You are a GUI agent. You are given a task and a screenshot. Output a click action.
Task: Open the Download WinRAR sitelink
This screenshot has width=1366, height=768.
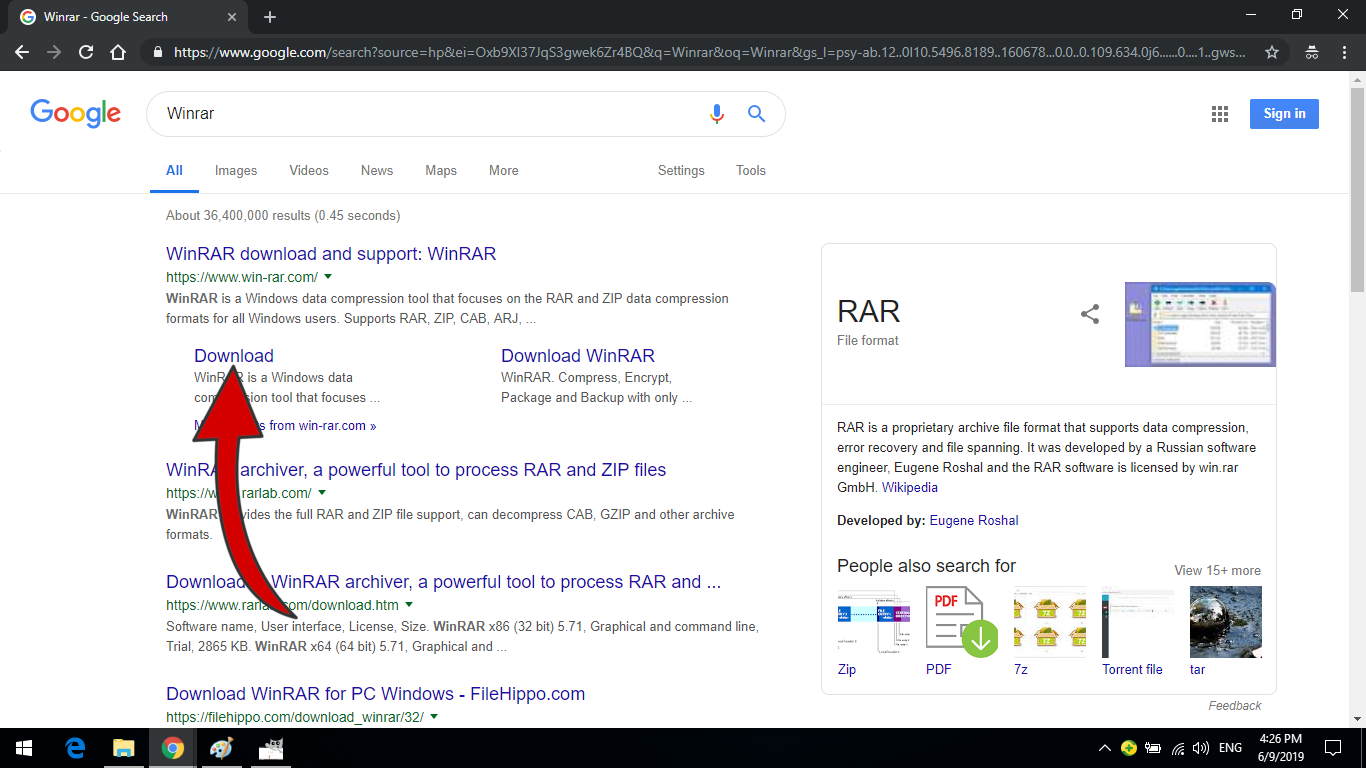click(578, 356)
